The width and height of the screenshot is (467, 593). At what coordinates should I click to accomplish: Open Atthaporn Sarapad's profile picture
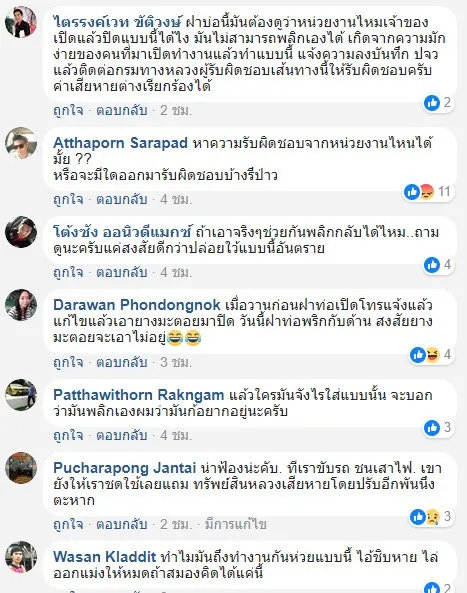(21, 143)
